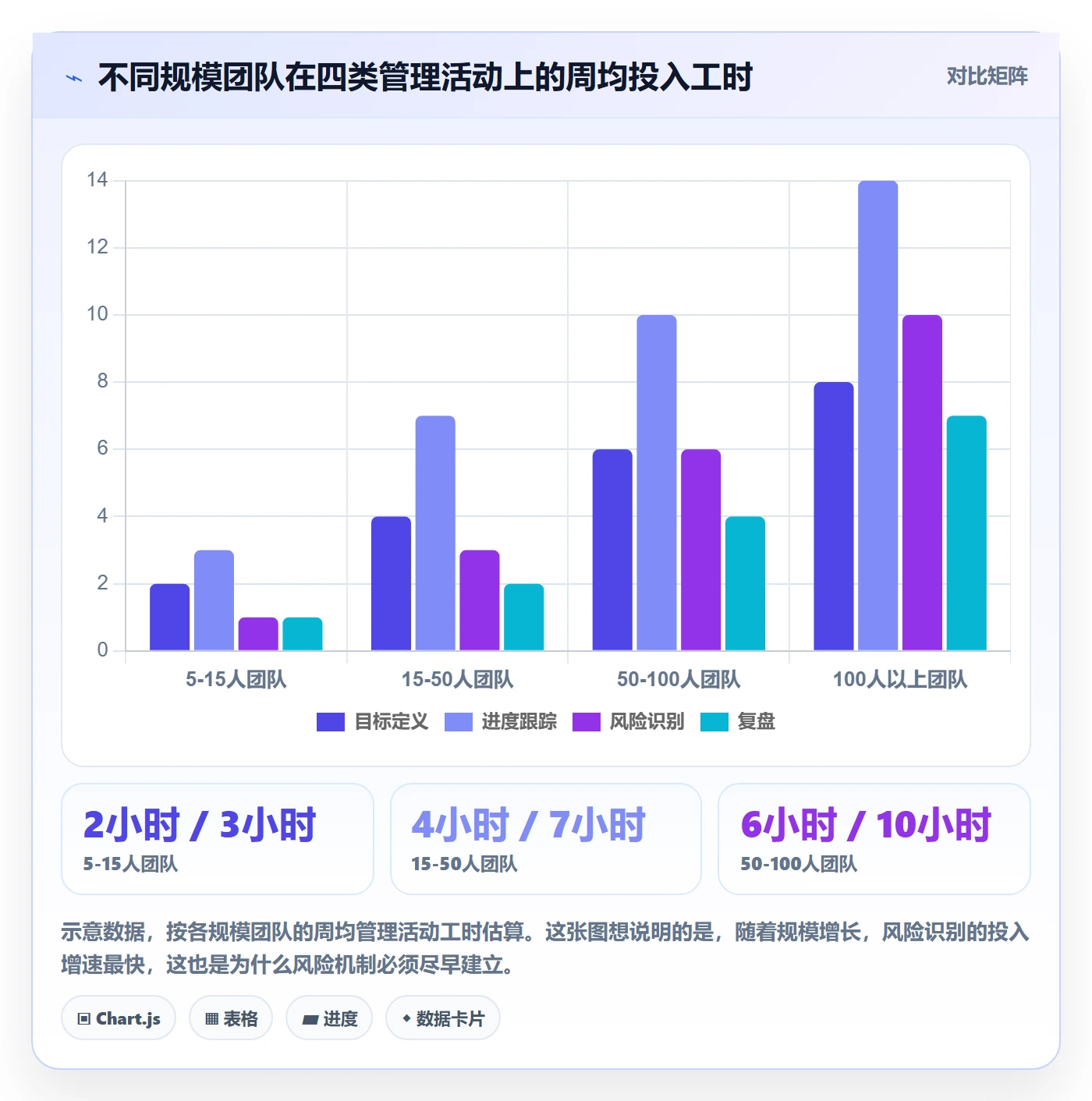Viewport: 1092px width, 1101px height.
Task: Click the 进度跟踪 bar for 100人以上团队
Action: 878,416
